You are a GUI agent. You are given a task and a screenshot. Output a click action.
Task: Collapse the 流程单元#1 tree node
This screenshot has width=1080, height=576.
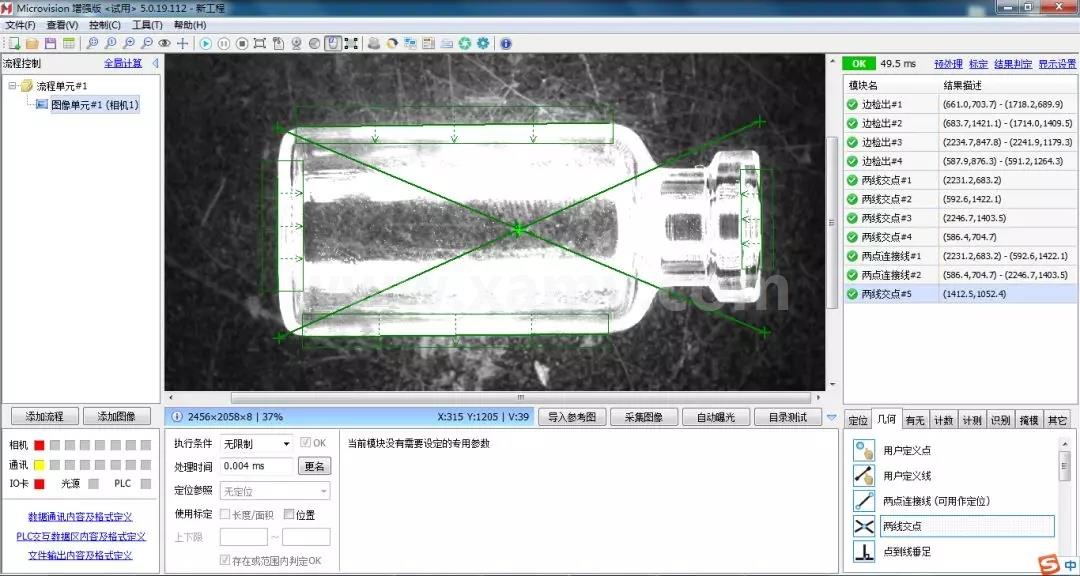12,86
